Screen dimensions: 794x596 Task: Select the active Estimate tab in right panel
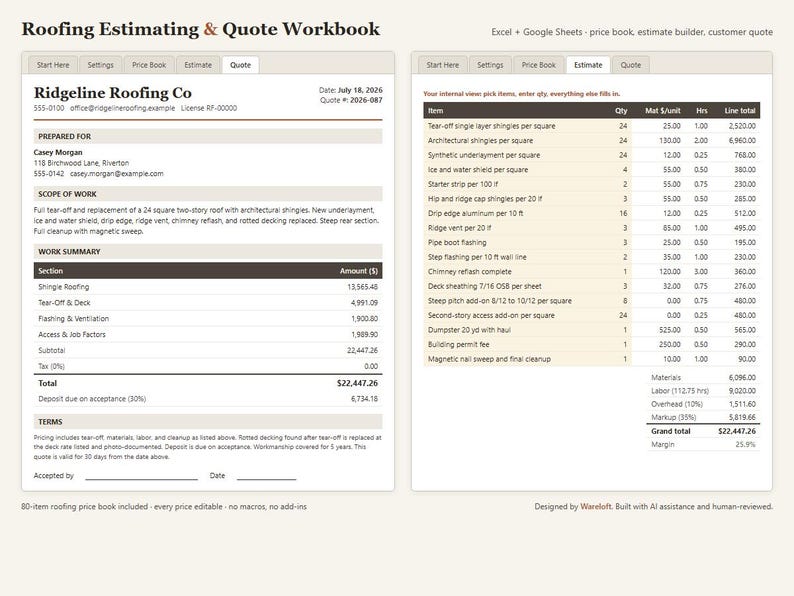point(588,65)
